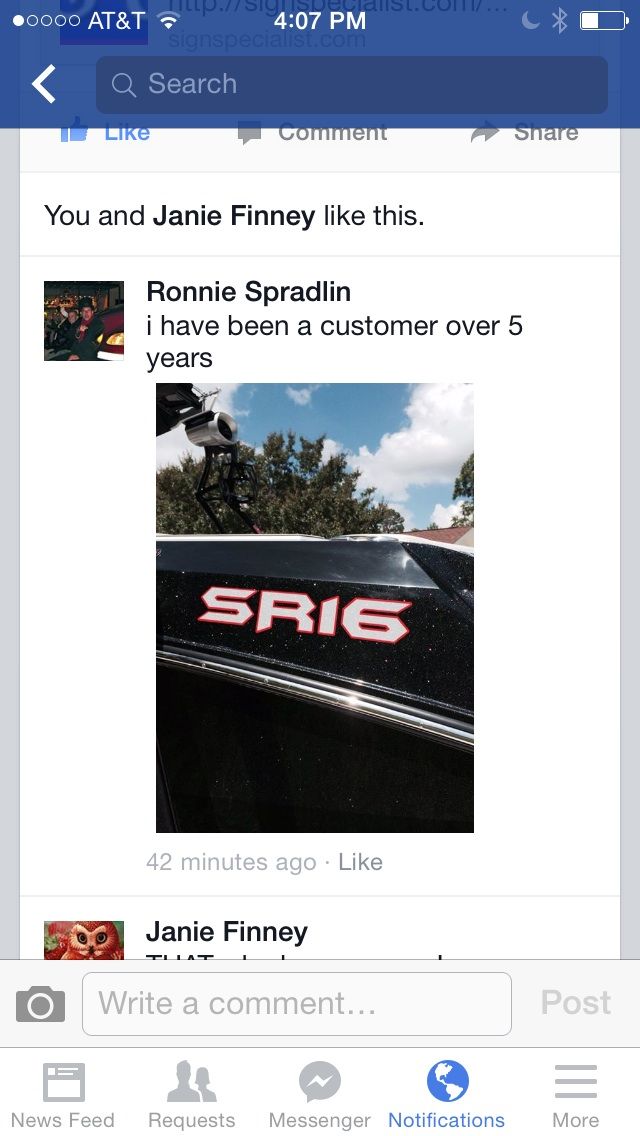The width and height of the screenshot is (640, 1136).
Task: Open the SR16 boat photo
Action: pyautogui.click(x=315, y=607)
